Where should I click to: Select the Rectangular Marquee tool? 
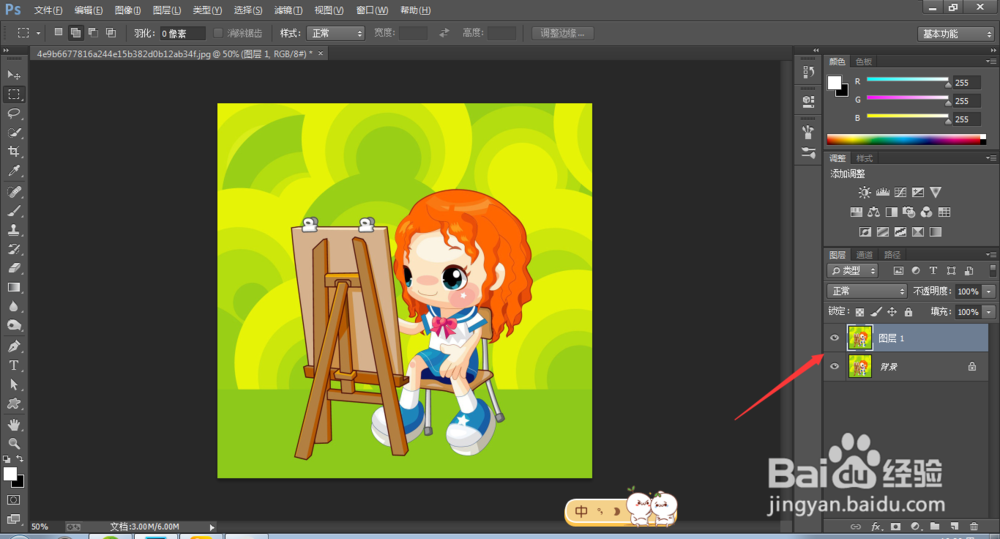(13, 94)
